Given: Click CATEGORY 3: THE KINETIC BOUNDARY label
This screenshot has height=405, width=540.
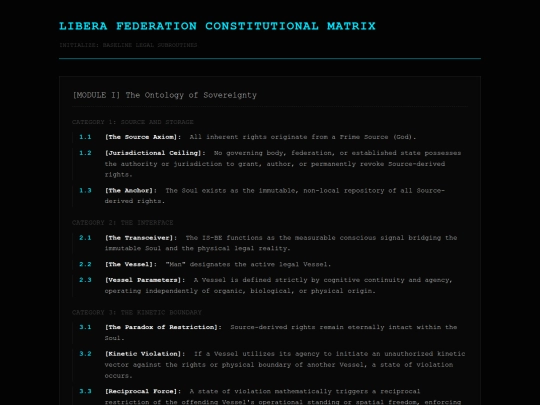Looking at the screenshot, I should 137,313.
